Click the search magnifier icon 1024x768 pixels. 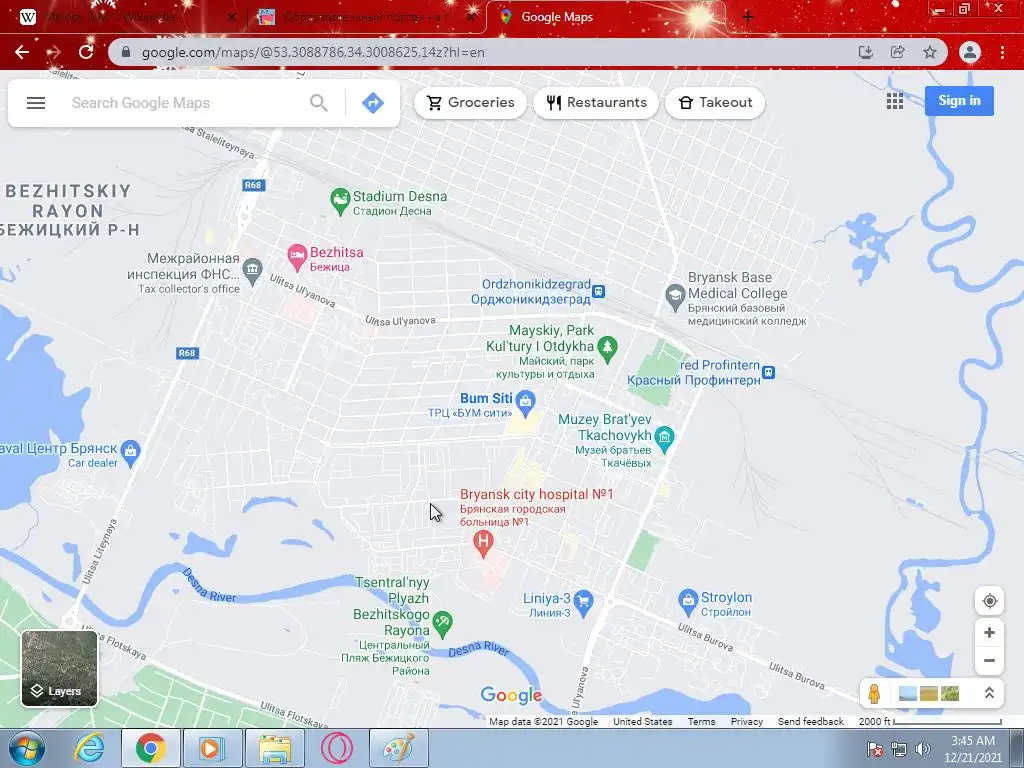pos(319,103)
